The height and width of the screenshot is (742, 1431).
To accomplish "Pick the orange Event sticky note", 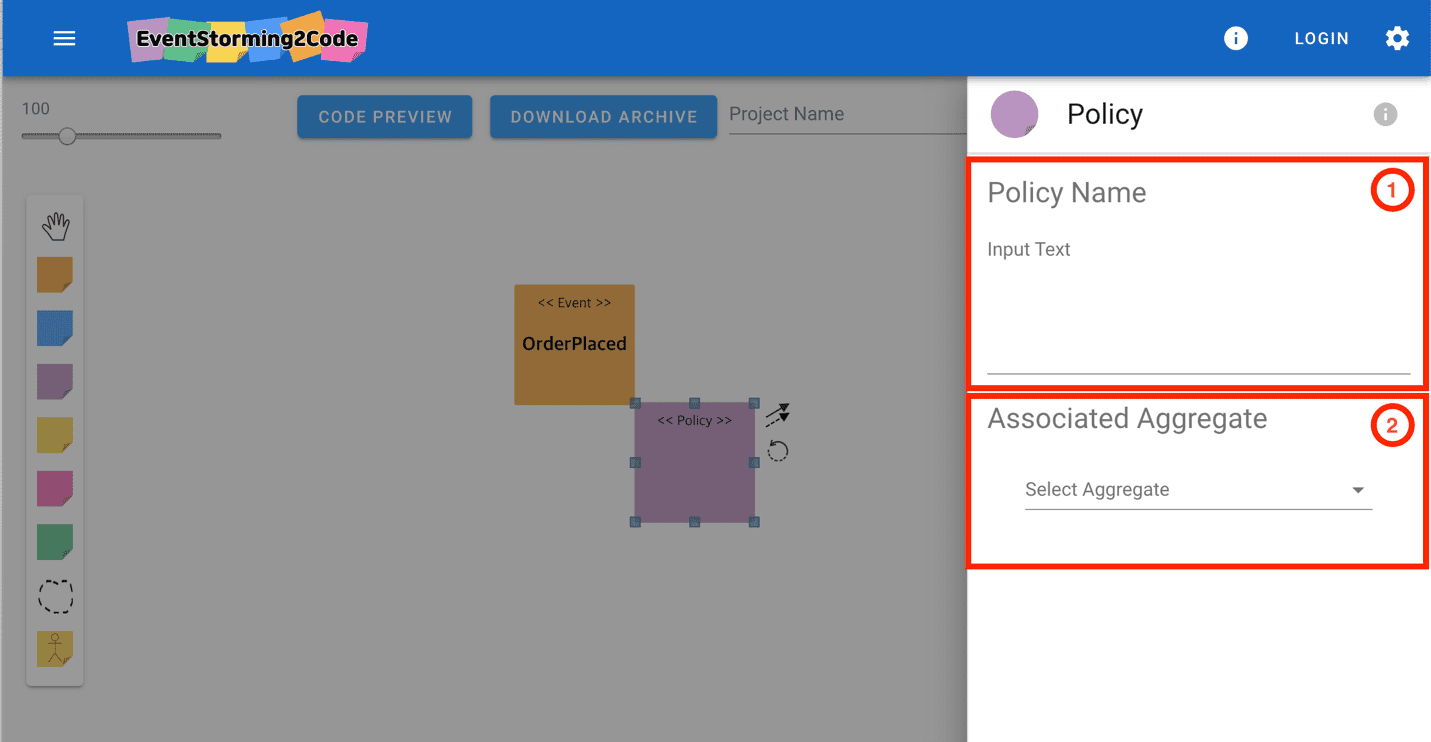I will pyautogui.click(x=55, y=274).
